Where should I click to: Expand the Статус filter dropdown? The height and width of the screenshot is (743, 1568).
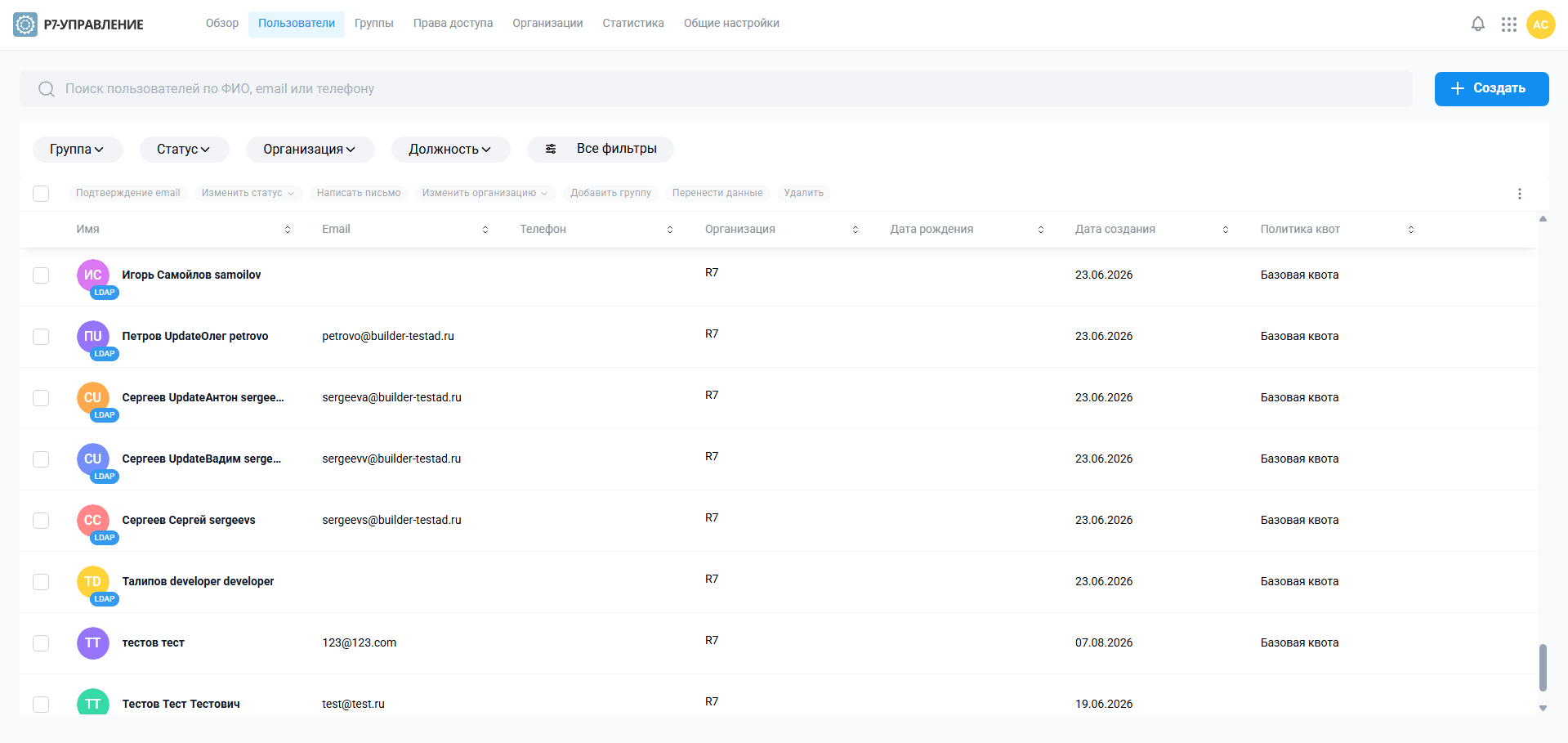pyautogui.click(x=185, y=150)
